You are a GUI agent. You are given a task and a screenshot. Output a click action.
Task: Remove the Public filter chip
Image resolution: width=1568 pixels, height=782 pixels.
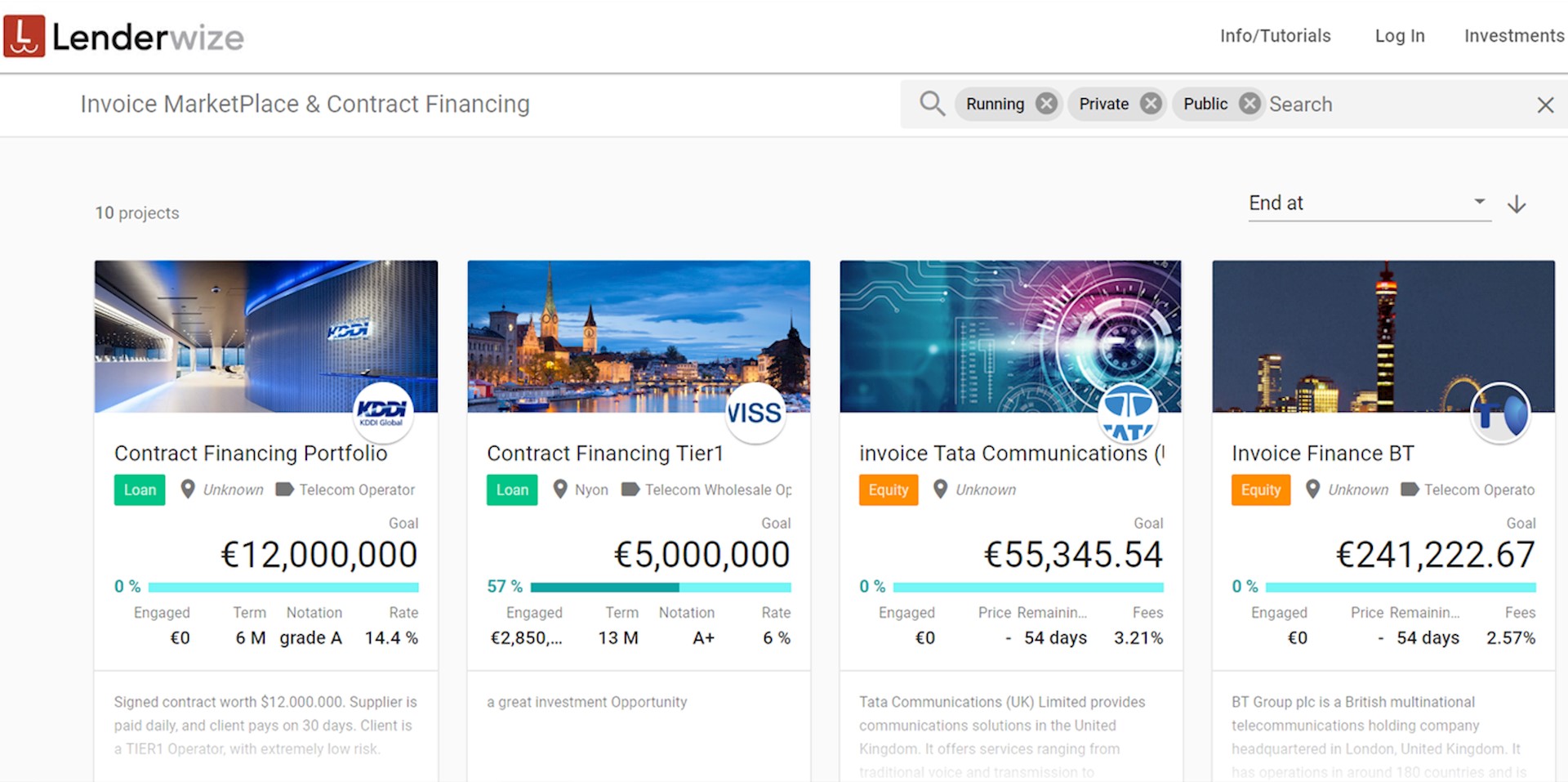(x=1249, y=104)
